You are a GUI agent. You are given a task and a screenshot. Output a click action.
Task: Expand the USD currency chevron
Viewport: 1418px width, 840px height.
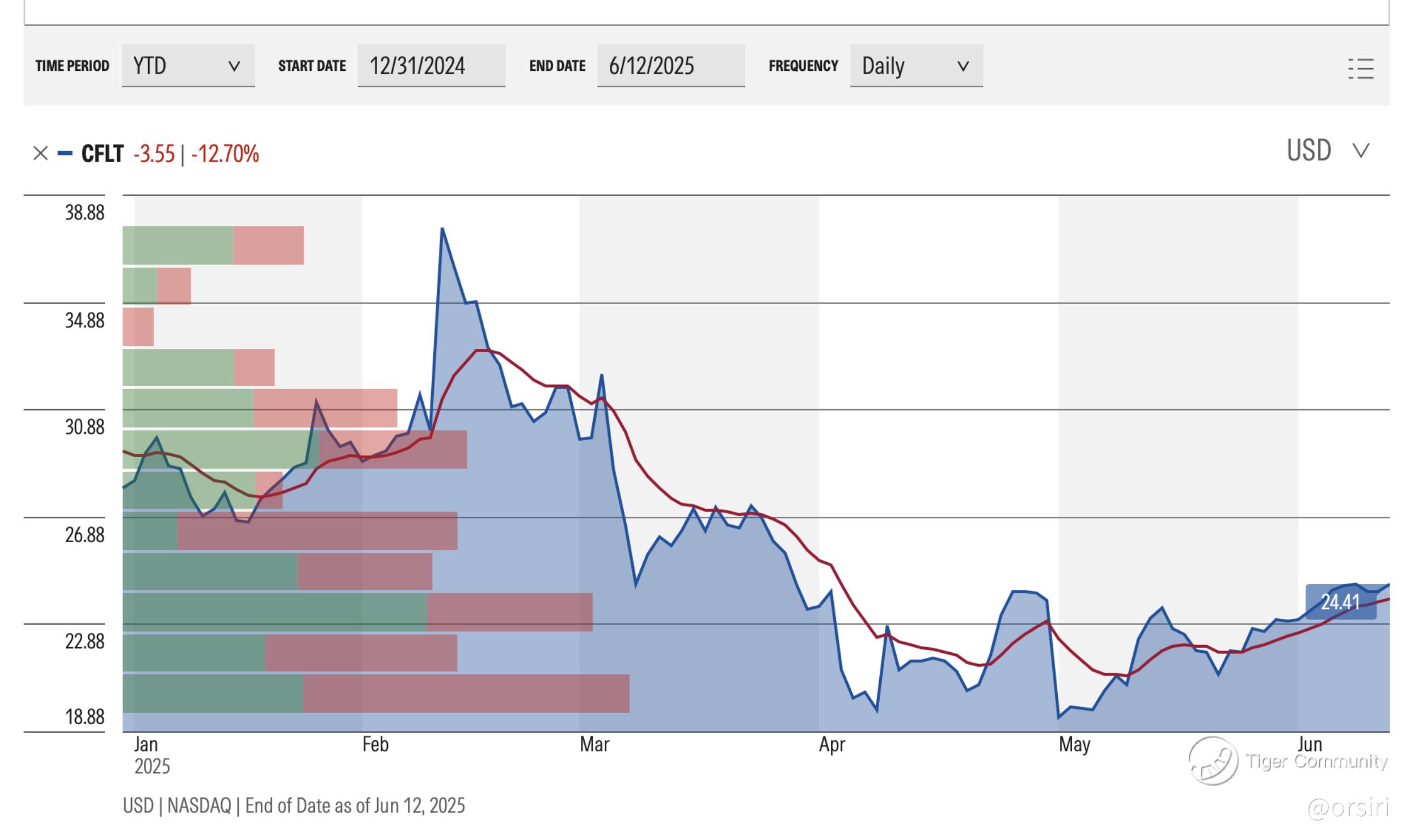[1361, 151]
